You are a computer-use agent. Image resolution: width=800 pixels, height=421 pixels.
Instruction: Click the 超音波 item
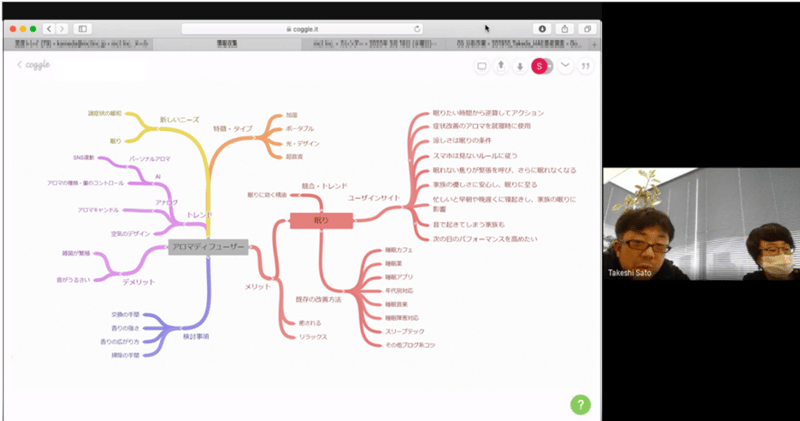(294, 157)
